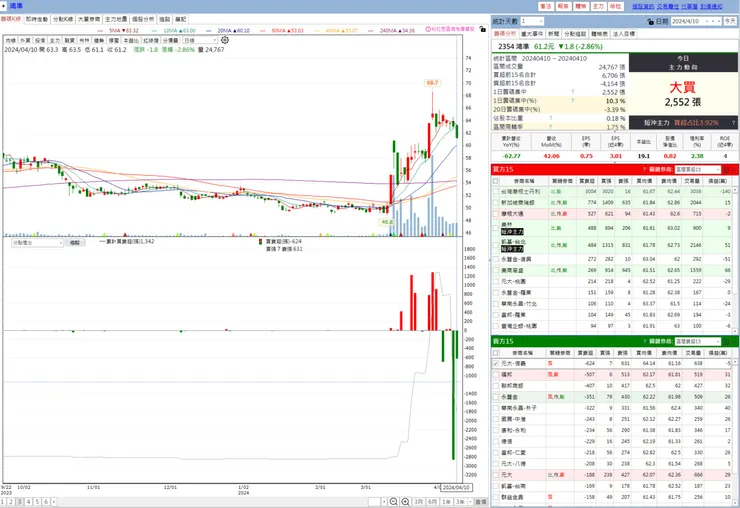Click 1年 range button
The width and height of the screenshot is (740, 508).
(446, 502)
